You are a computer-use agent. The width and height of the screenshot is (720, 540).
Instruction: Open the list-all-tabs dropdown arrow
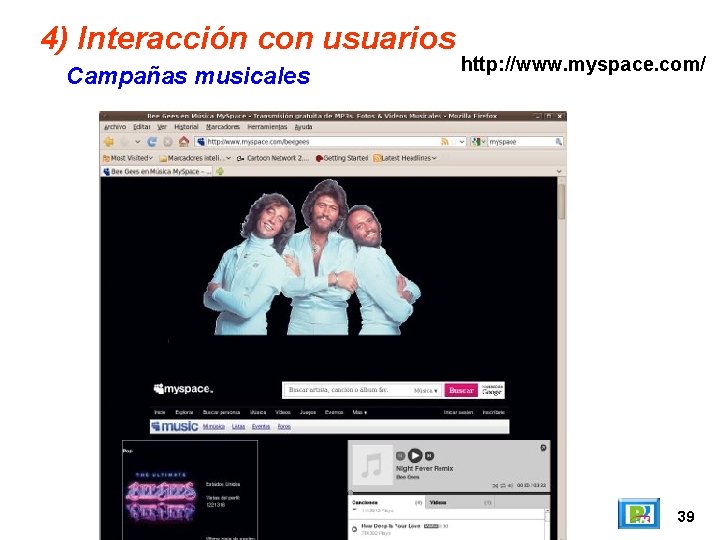pyautogui.click(x=559, y=171)
